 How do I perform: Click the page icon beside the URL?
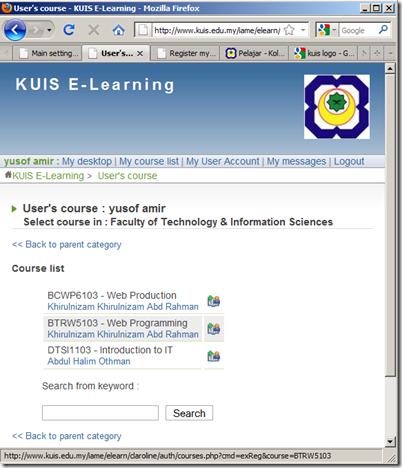pyautogui.click(x=143, y=30)
